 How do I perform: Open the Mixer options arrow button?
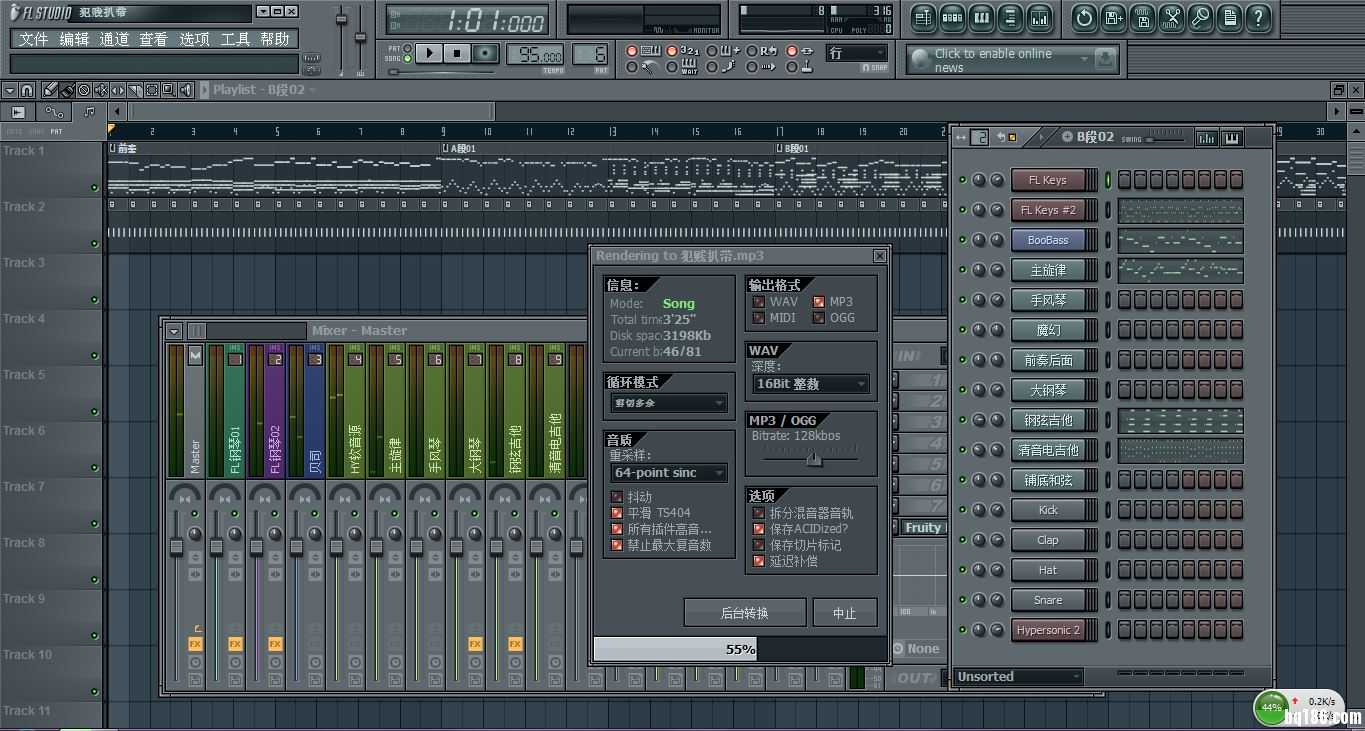(174, 331)
